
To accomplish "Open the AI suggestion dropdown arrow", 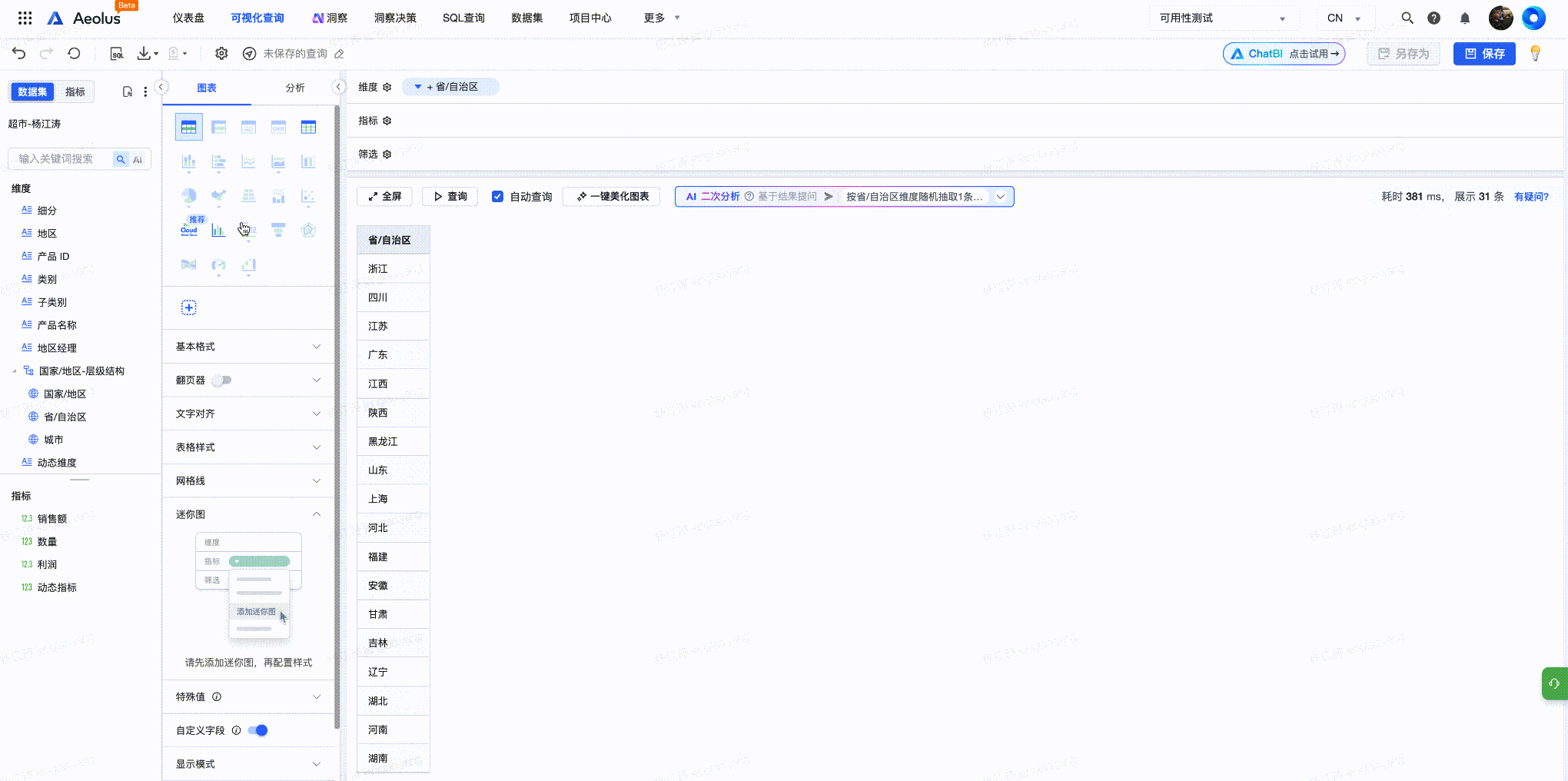I will click(x=1001, y=197).
